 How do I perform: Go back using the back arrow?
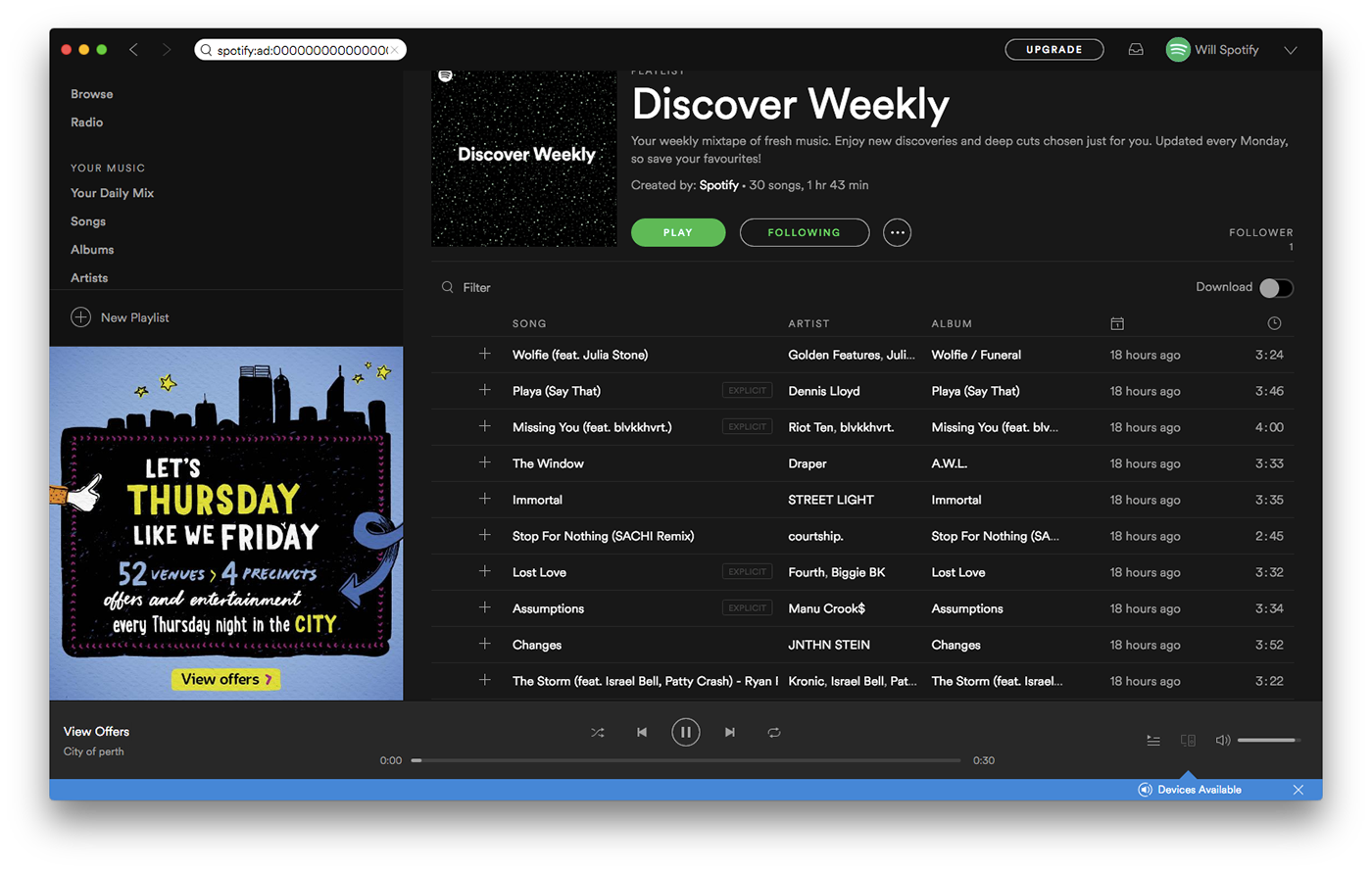(133, 50)
